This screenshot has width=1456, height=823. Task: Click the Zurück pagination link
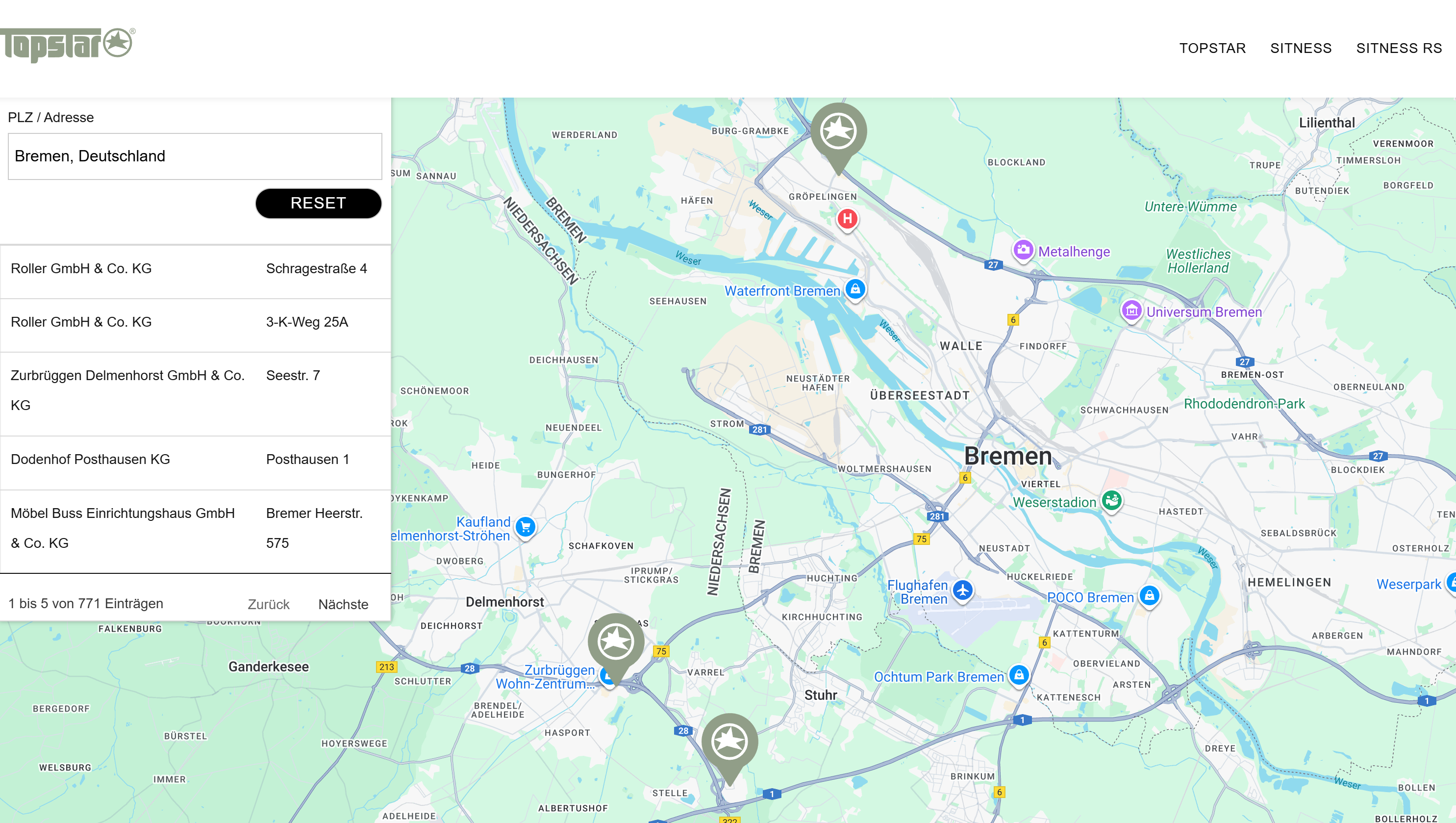pyautogui.click(x=269, y=604)
